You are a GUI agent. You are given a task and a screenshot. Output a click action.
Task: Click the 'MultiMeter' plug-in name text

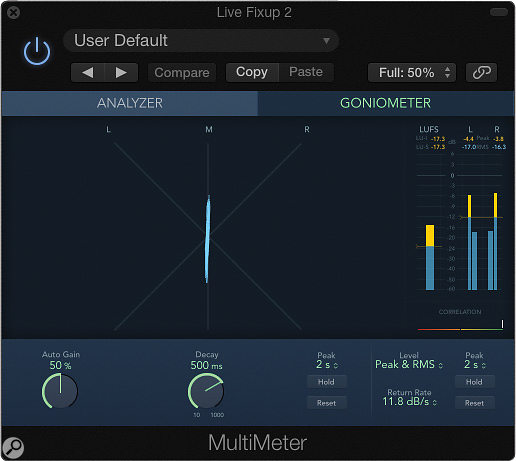[x=257, y=443]
